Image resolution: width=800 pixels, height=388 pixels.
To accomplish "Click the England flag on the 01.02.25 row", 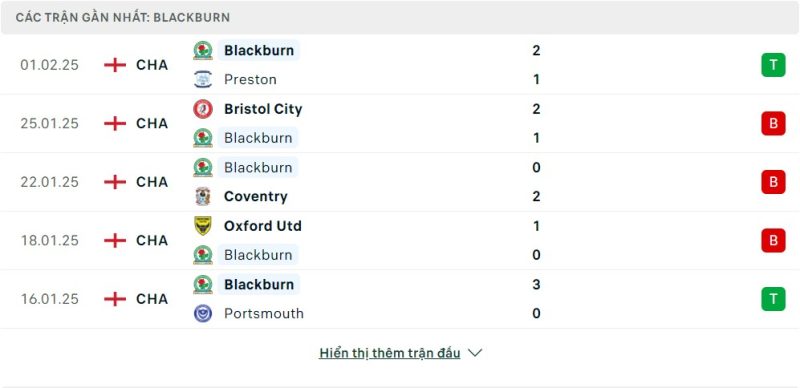I will click(115, 65).
